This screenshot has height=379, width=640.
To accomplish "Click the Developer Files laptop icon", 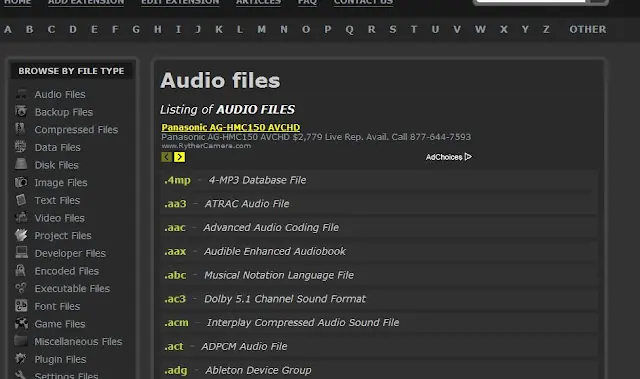I will (x=22, y=253).
